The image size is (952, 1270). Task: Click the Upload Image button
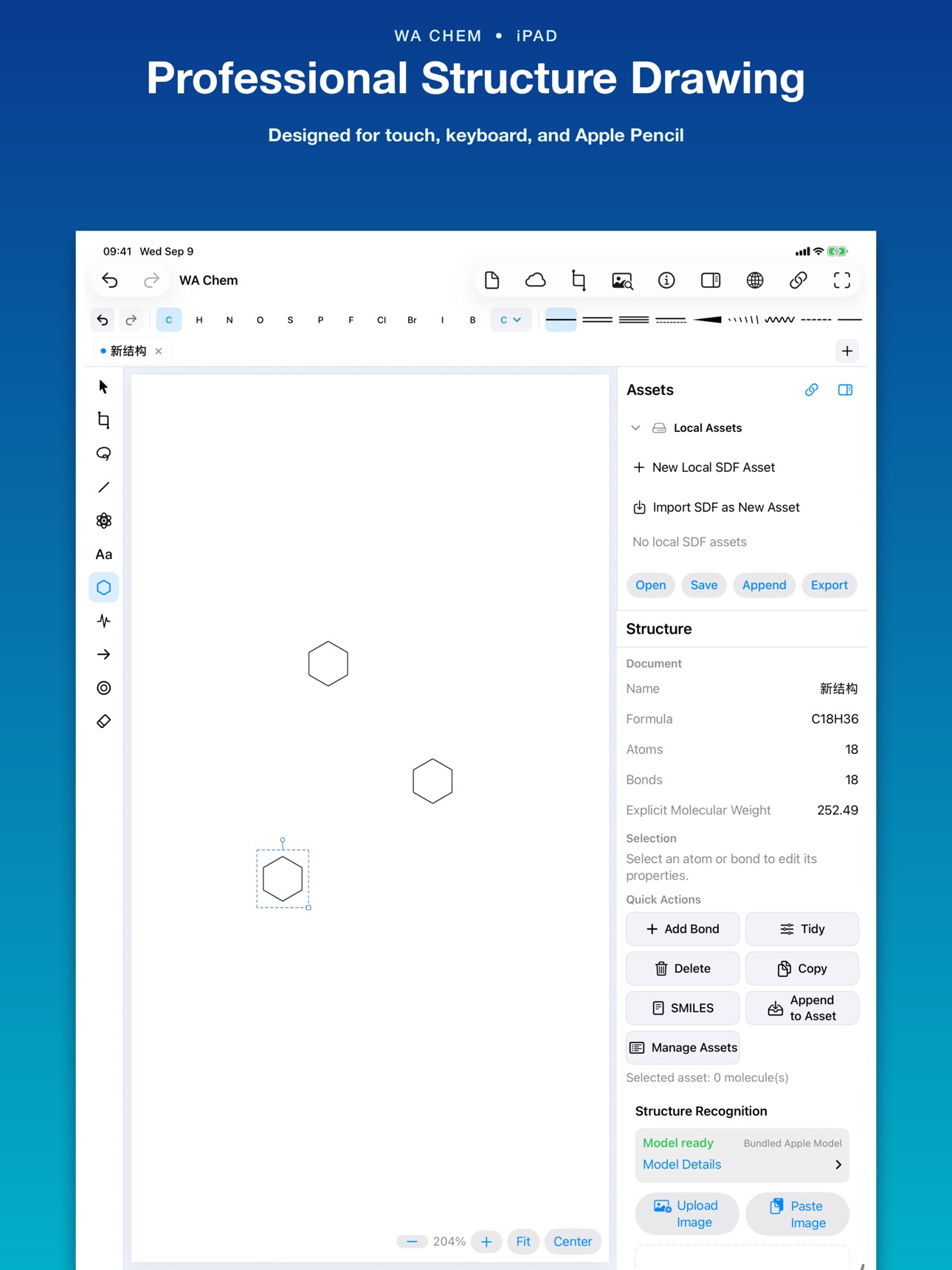point(686,1214)
